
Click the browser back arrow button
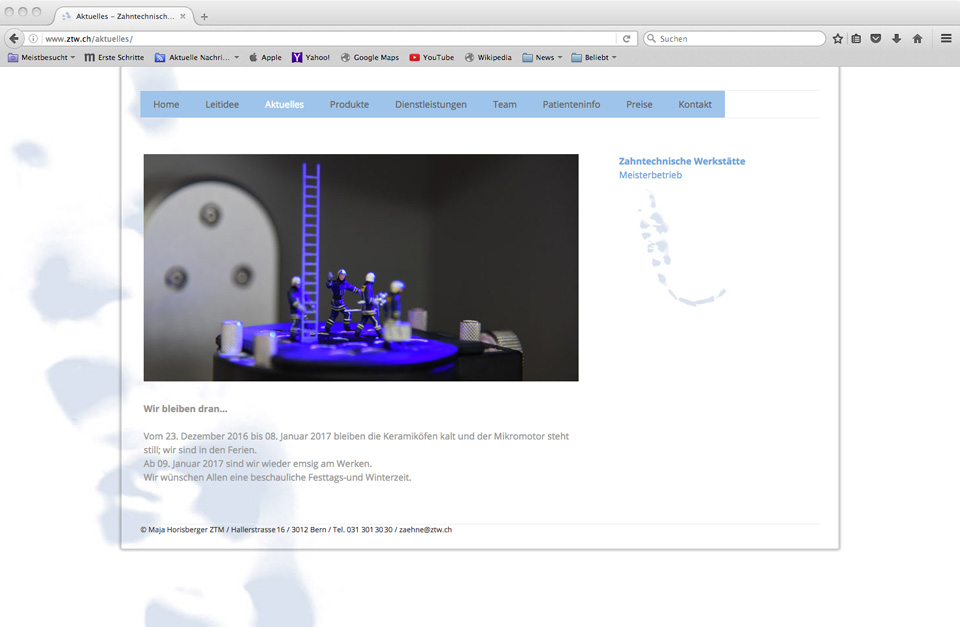14,39
